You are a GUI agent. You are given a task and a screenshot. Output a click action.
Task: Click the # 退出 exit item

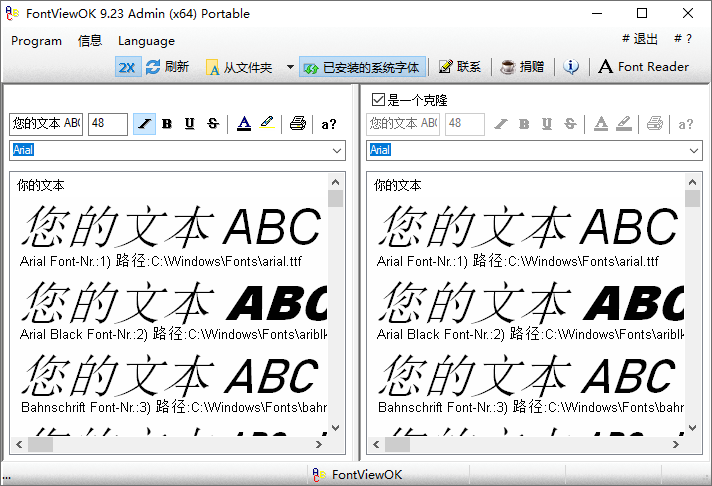(639, 39)
